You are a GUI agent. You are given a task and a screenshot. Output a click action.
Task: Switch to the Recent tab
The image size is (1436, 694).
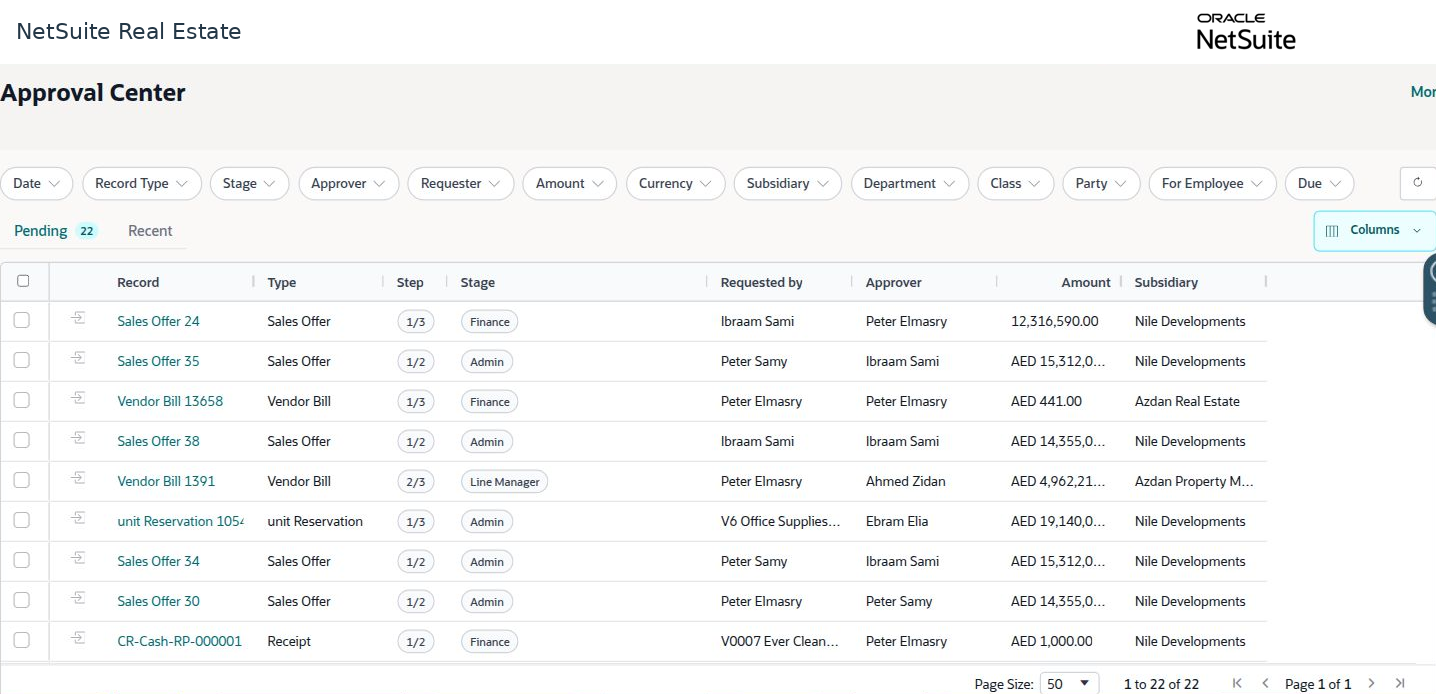click(x=150, y=231)
